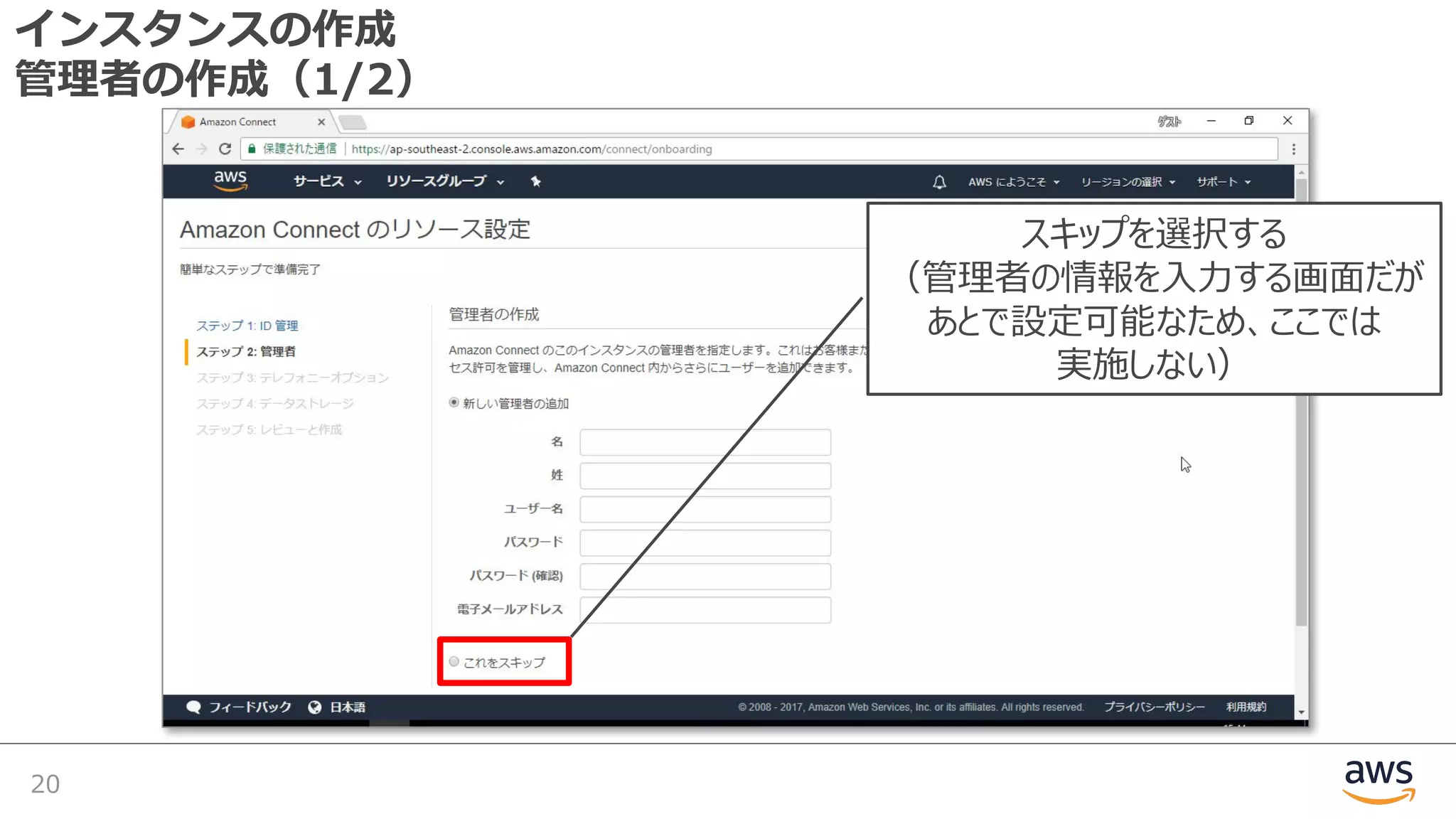Viewport: 1456px width, 819px height.
Task: Go to ステップ 1: ID 管理
Action: [x=247, y=326]
